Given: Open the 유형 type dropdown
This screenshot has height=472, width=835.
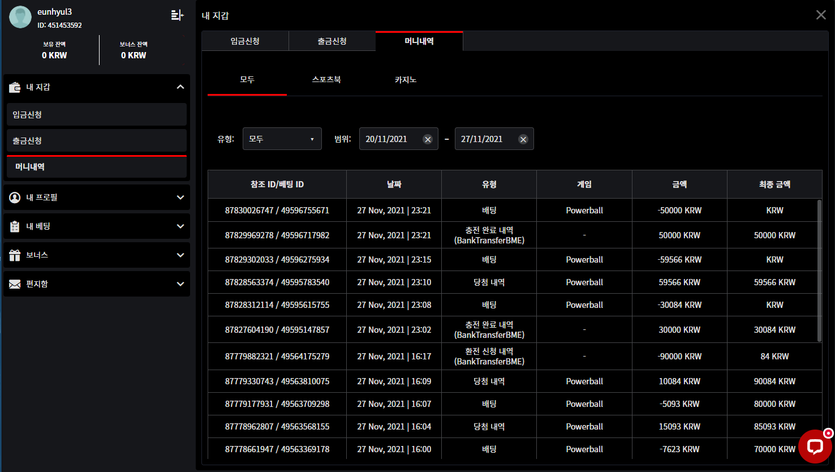Looking at the screenshot, I should click(x=282, y=139).
